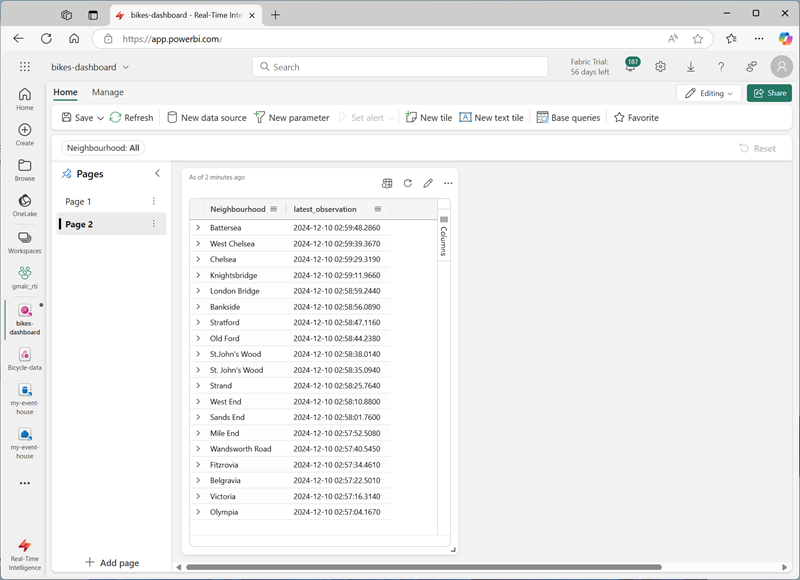Click the Share button
The image size is (800, 580).
[769, 93]
